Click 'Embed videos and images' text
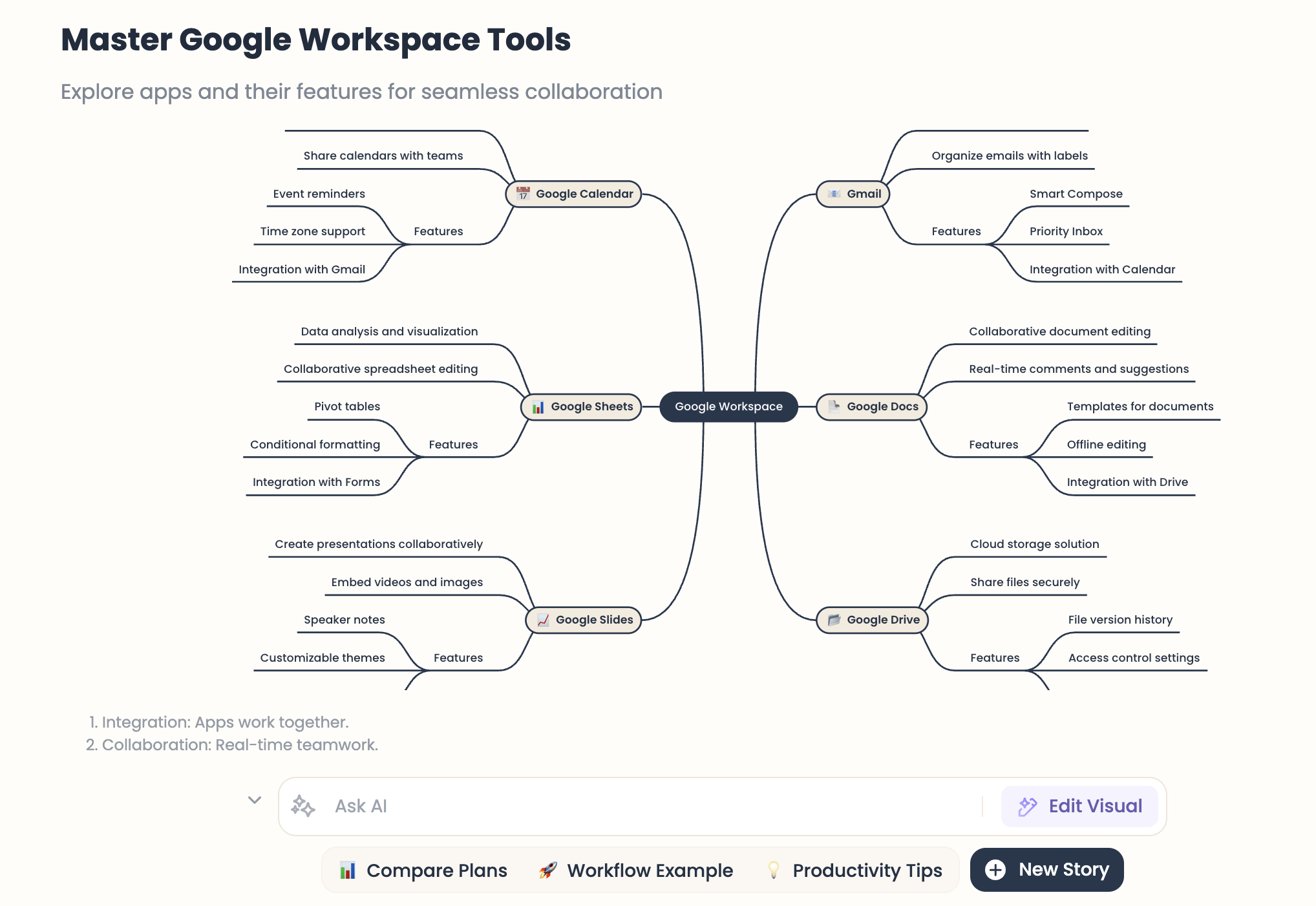 pos(407,582)
